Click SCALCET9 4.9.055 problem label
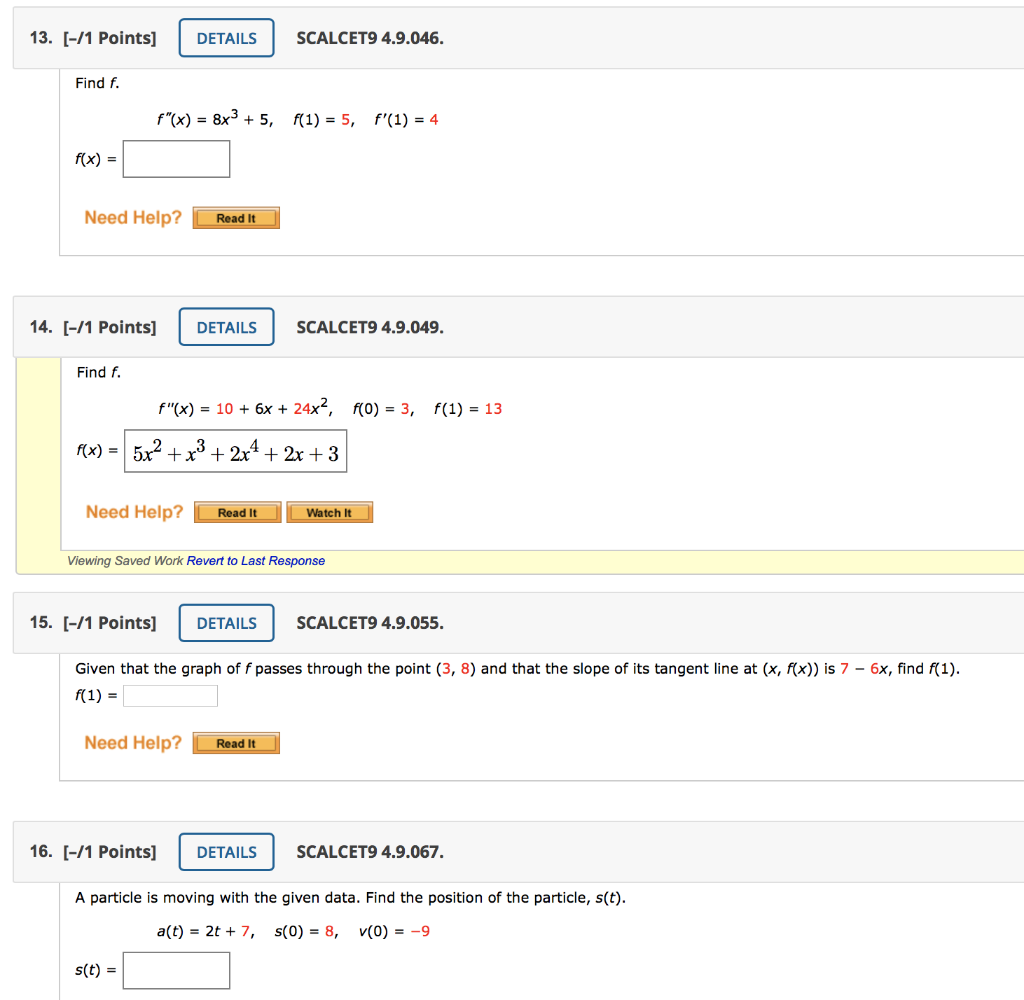1024x1000 pixels. pos(369,622)
